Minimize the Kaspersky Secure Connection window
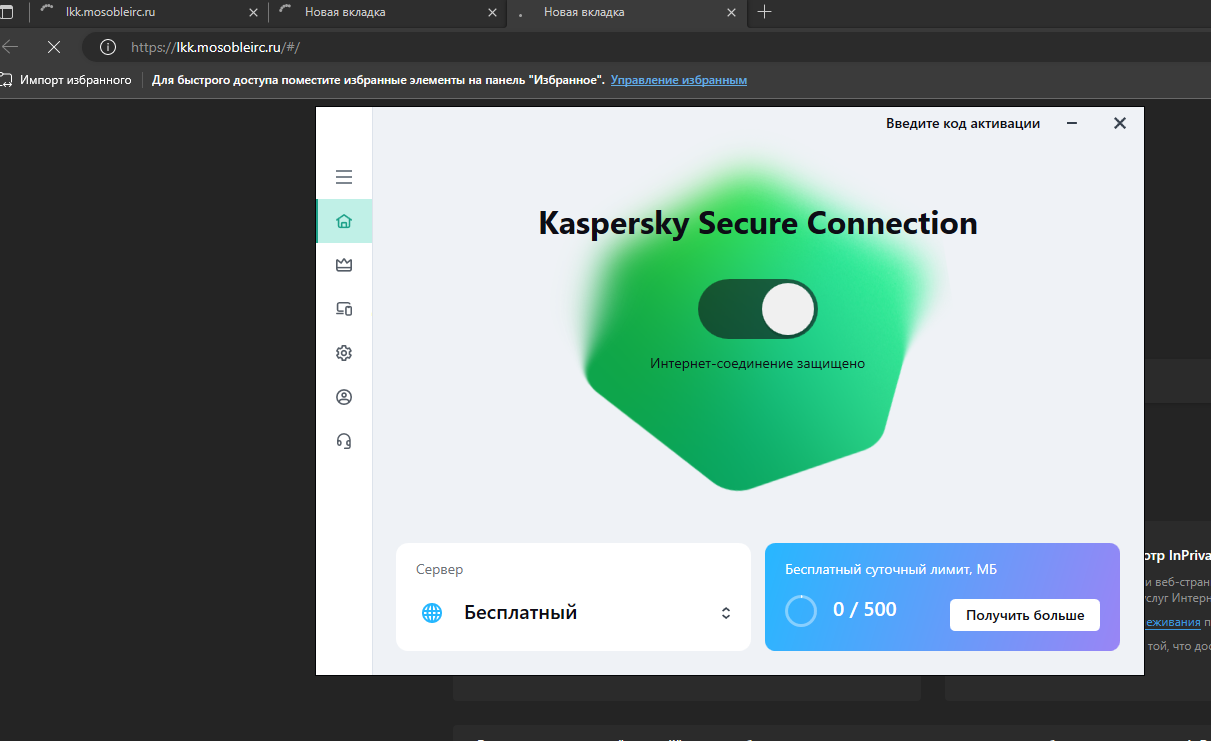This screenshot has height=741, width=1211. 1072,123
